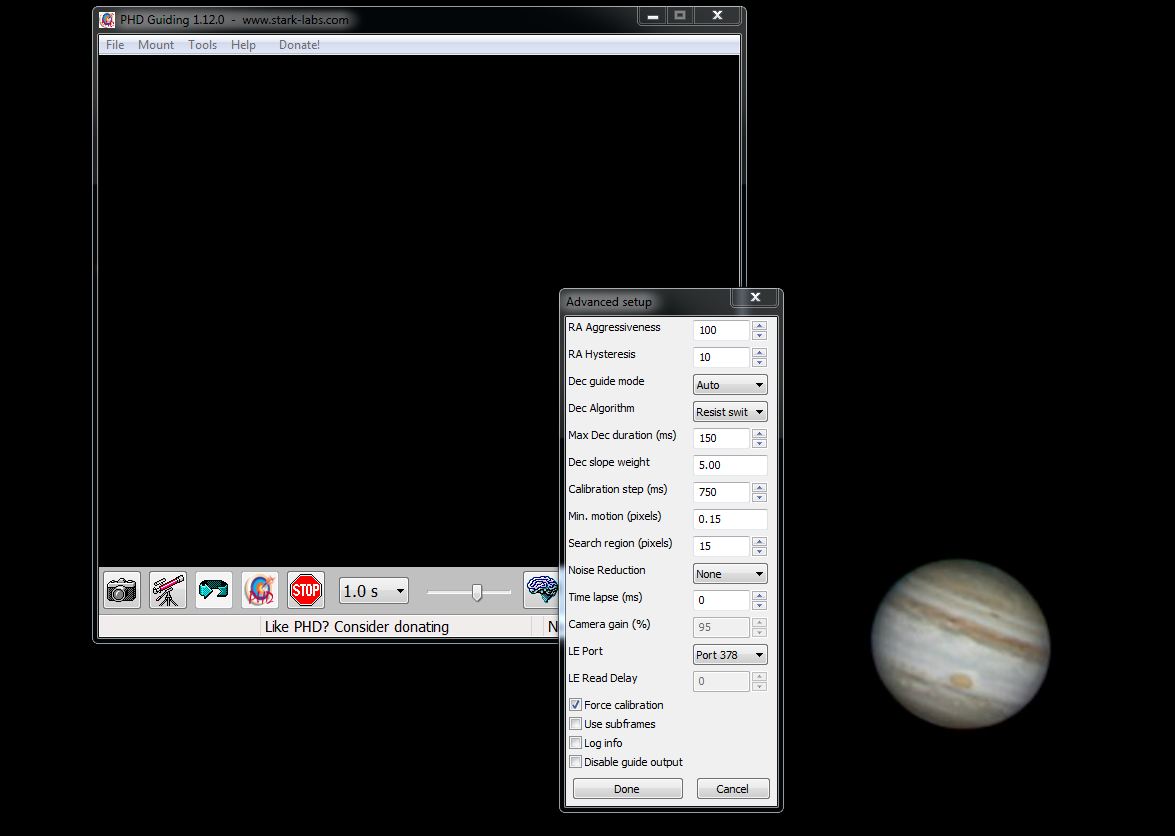Open the Tools menu
Viewport: 1175px width, 836px height.
[202, 45]
